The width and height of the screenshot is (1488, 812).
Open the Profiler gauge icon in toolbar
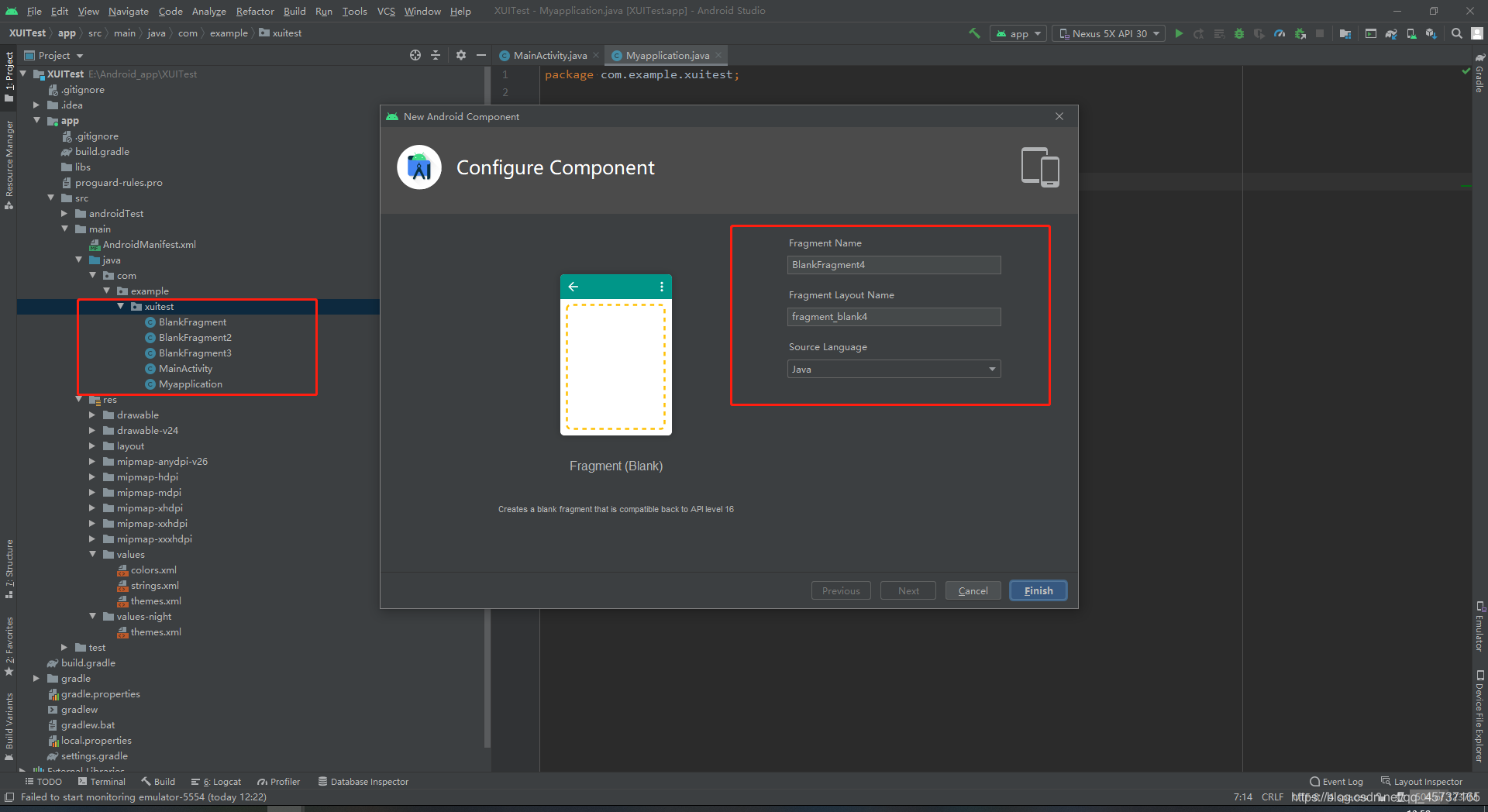[1280, 33]
